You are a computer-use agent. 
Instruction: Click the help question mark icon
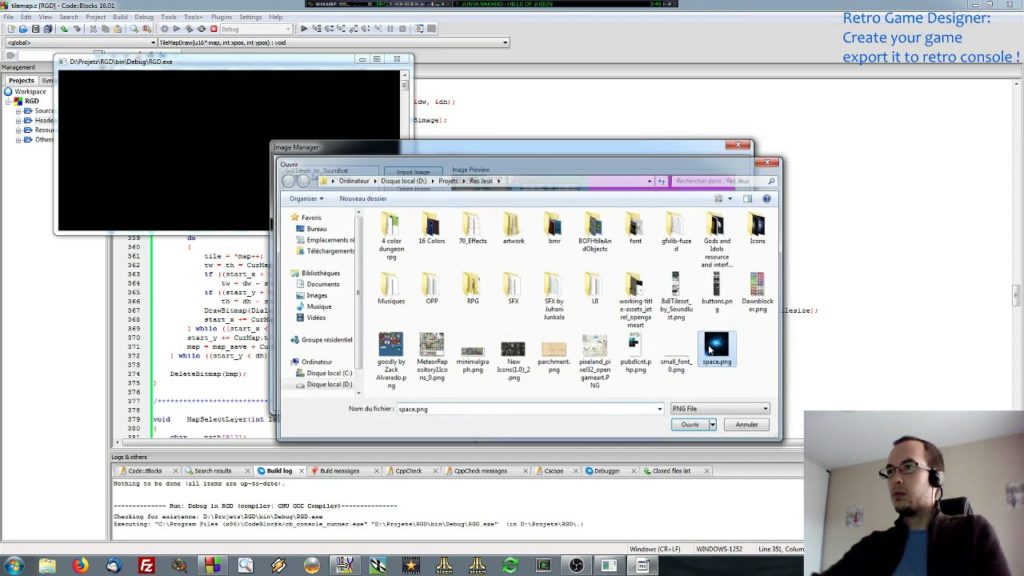click(766, 199)
